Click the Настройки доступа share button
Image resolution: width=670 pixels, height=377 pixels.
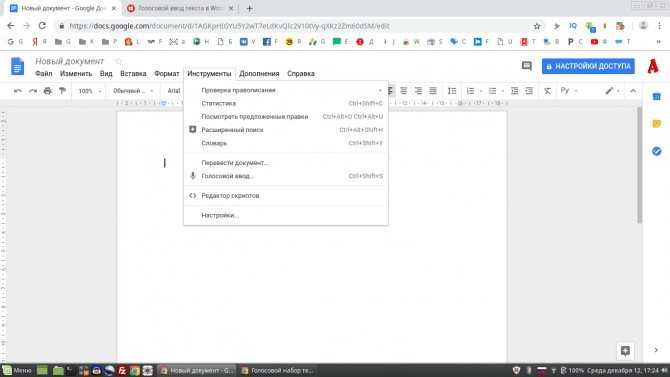click(x=588, y=66)
